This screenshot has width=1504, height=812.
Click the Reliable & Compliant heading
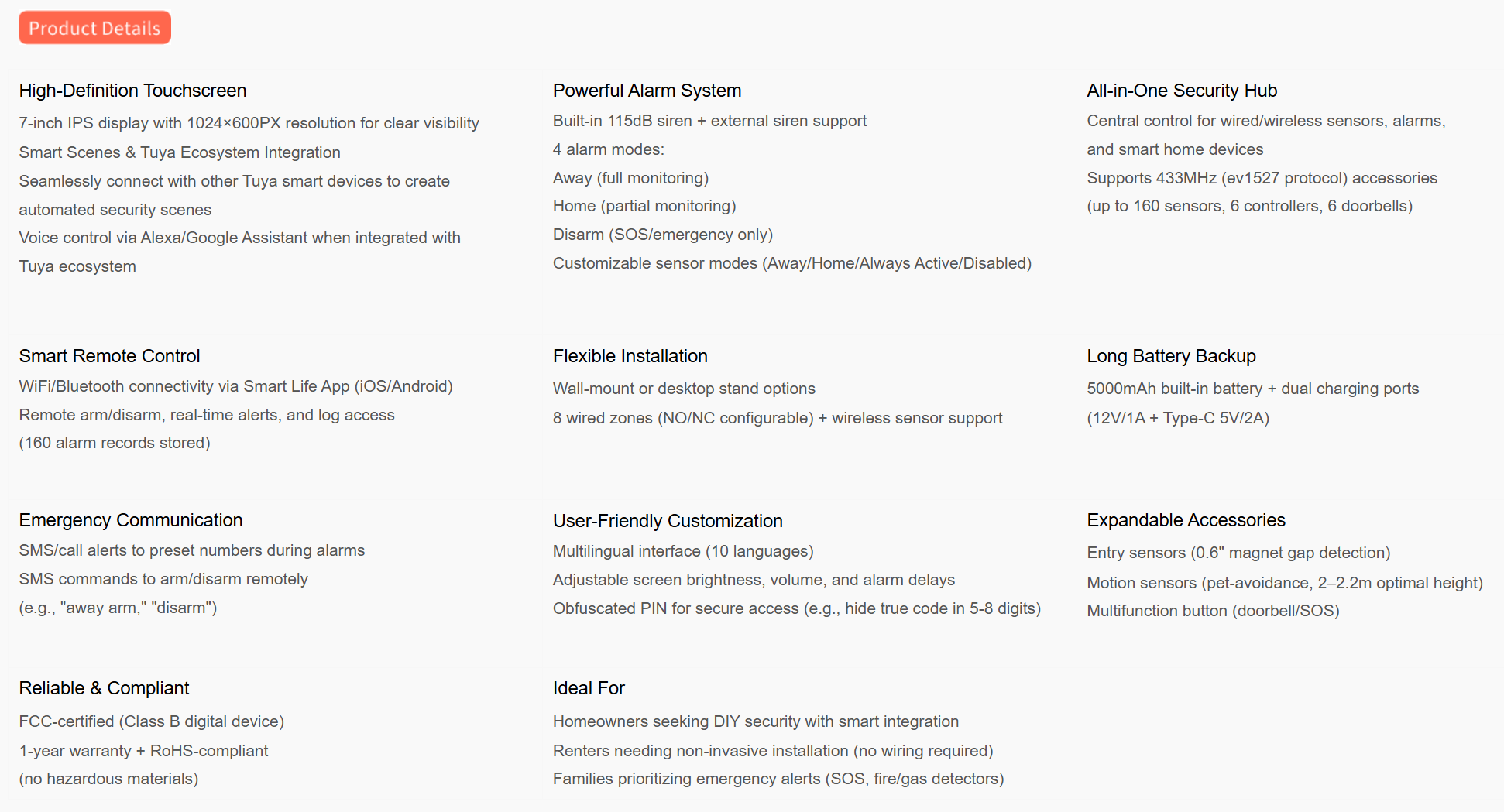[104, 688]
